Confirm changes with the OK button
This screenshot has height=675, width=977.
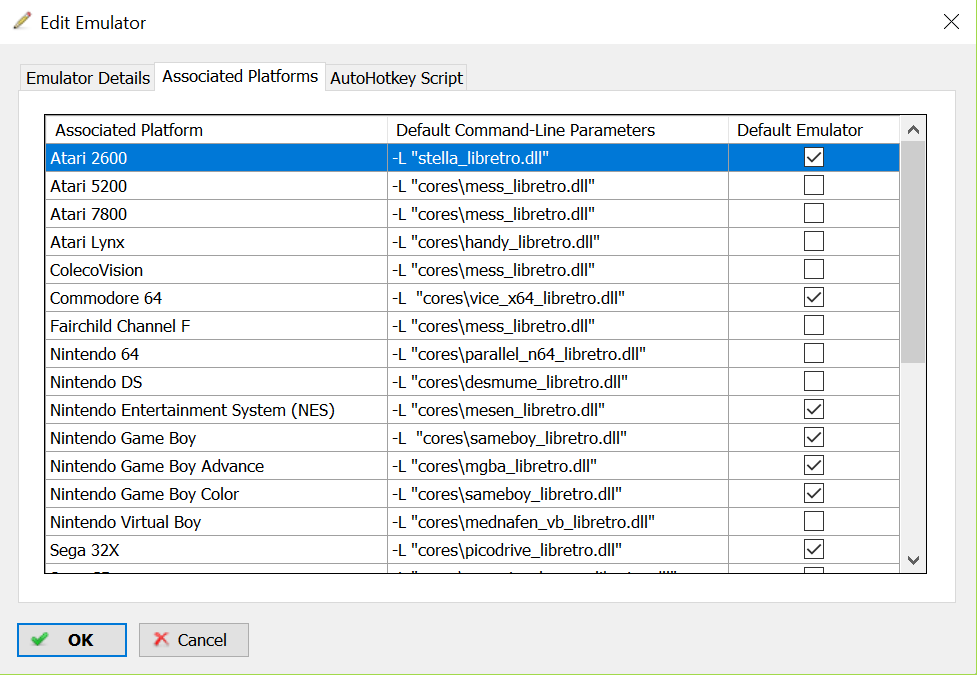pos(72,639)
